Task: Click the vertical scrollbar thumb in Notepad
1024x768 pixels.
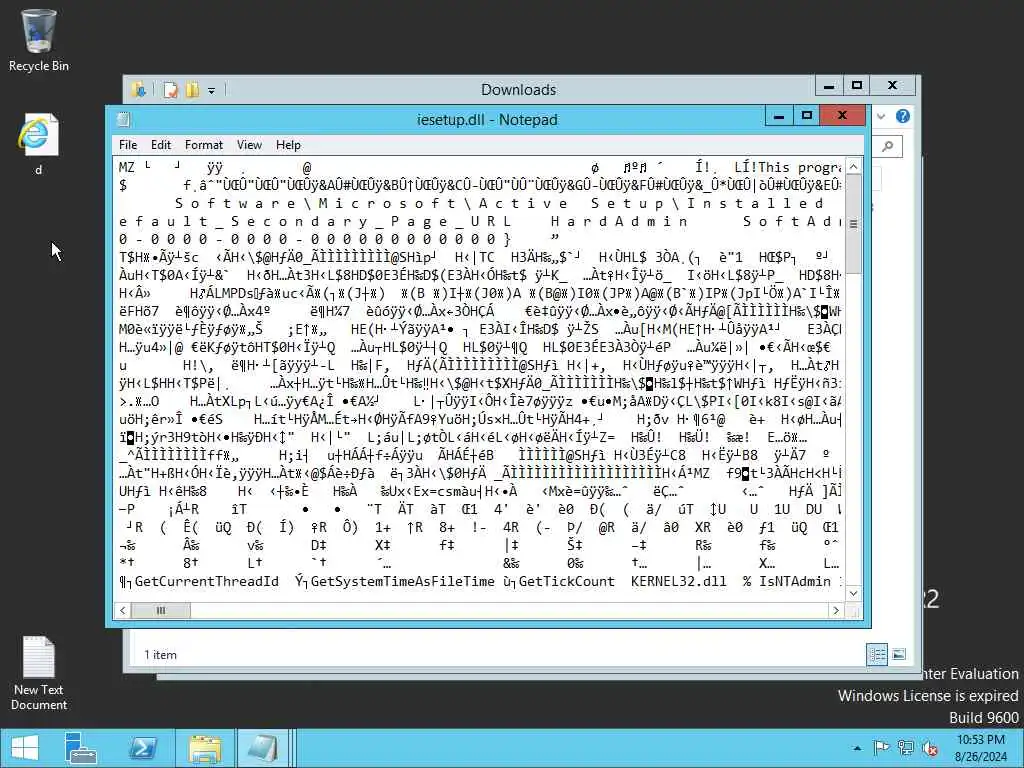Action: coord(854,224)
